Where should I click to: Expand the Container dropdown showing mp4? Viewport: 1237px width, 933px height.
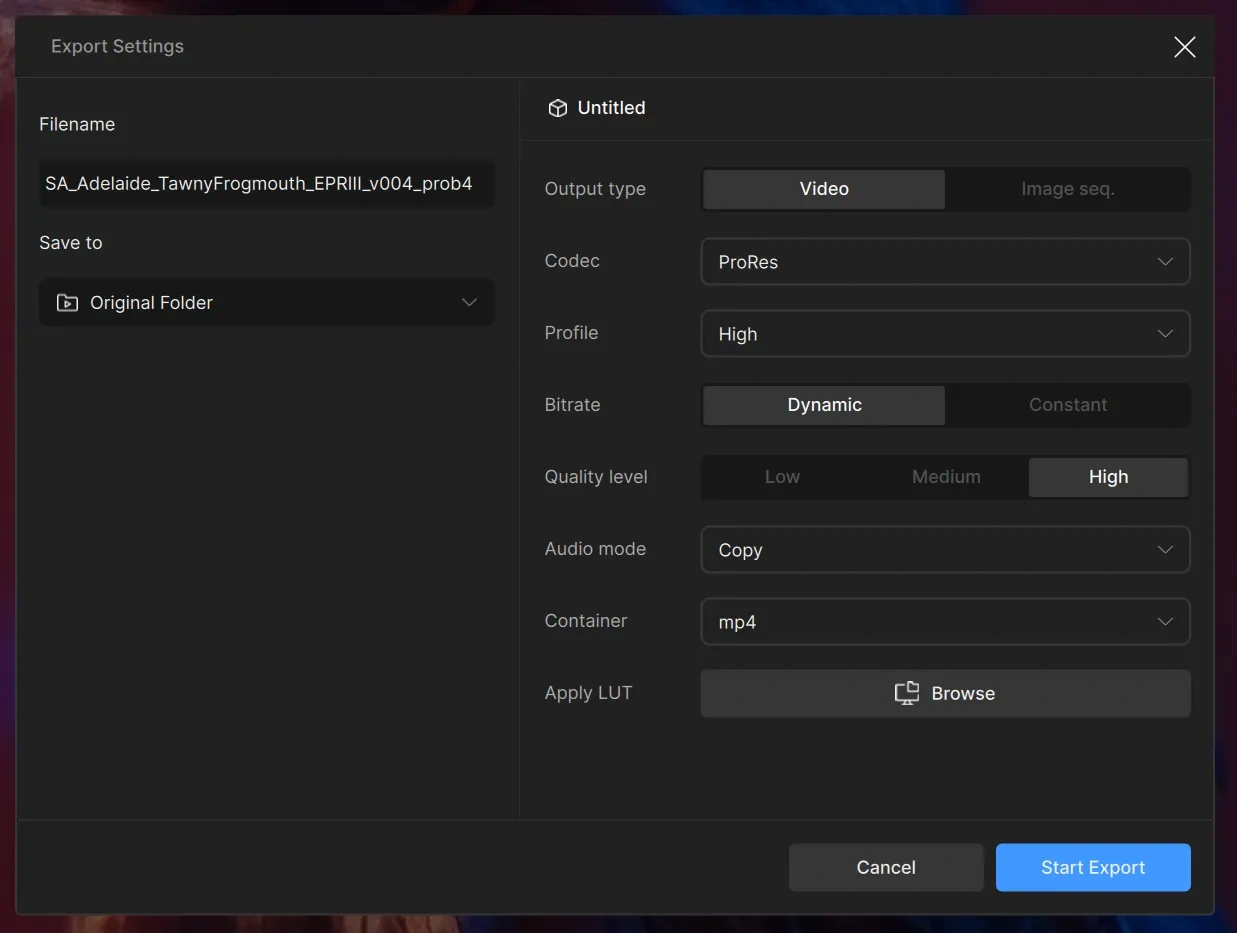[945, 622]
